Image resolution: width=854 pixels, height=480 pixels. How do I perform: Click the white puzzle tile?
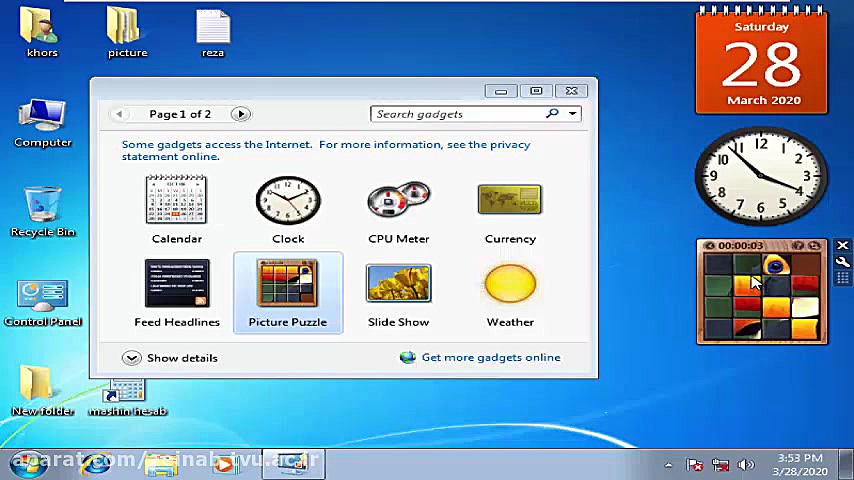click(805, 307)
